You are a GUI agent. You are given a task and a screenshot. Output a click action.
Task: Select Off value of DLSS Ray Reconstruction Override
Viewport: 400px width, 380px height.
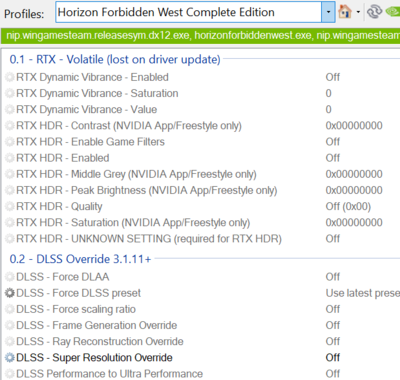coord(333,342)
